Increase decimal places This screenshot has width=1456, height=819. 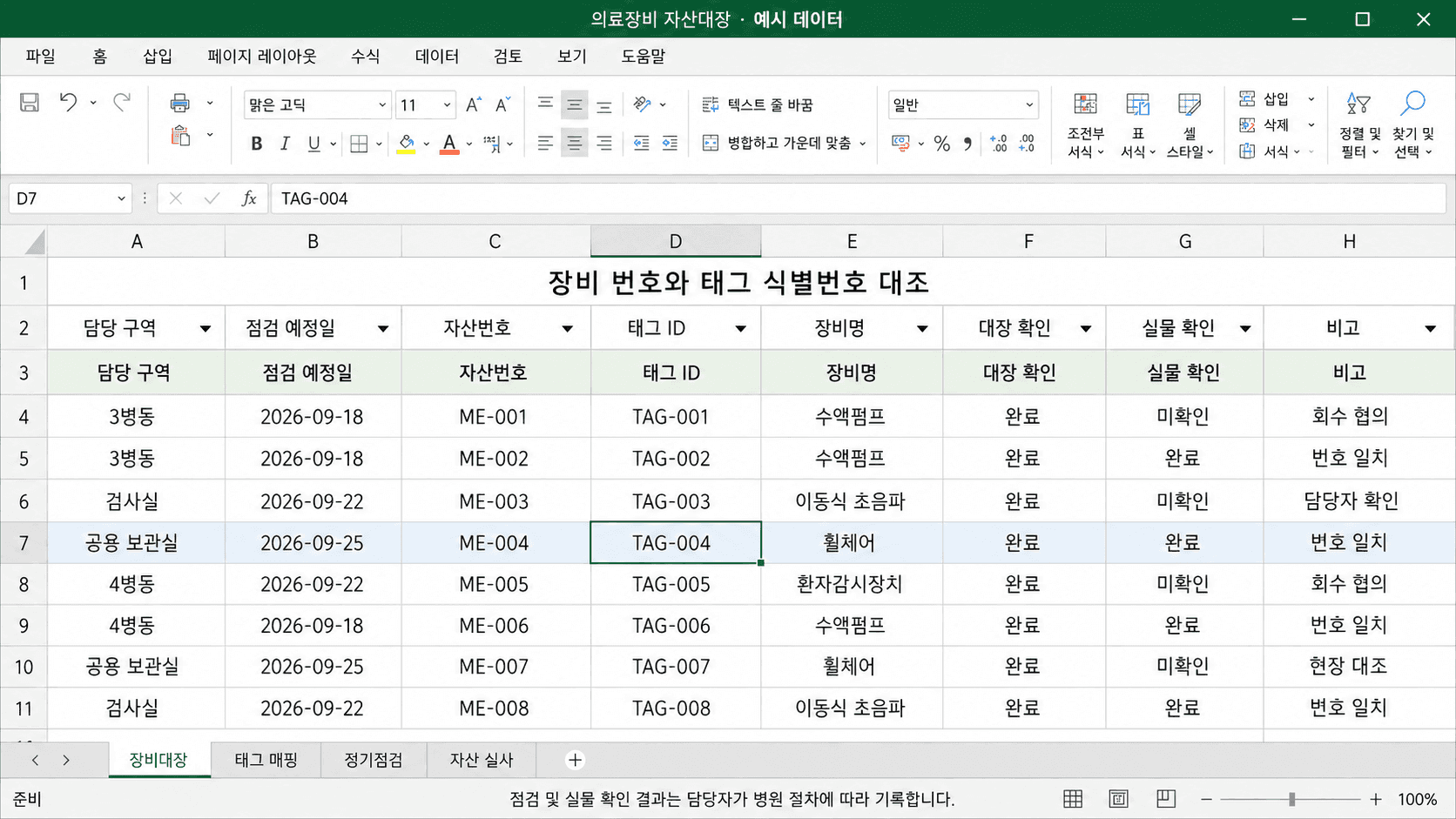tap(998, 144)
